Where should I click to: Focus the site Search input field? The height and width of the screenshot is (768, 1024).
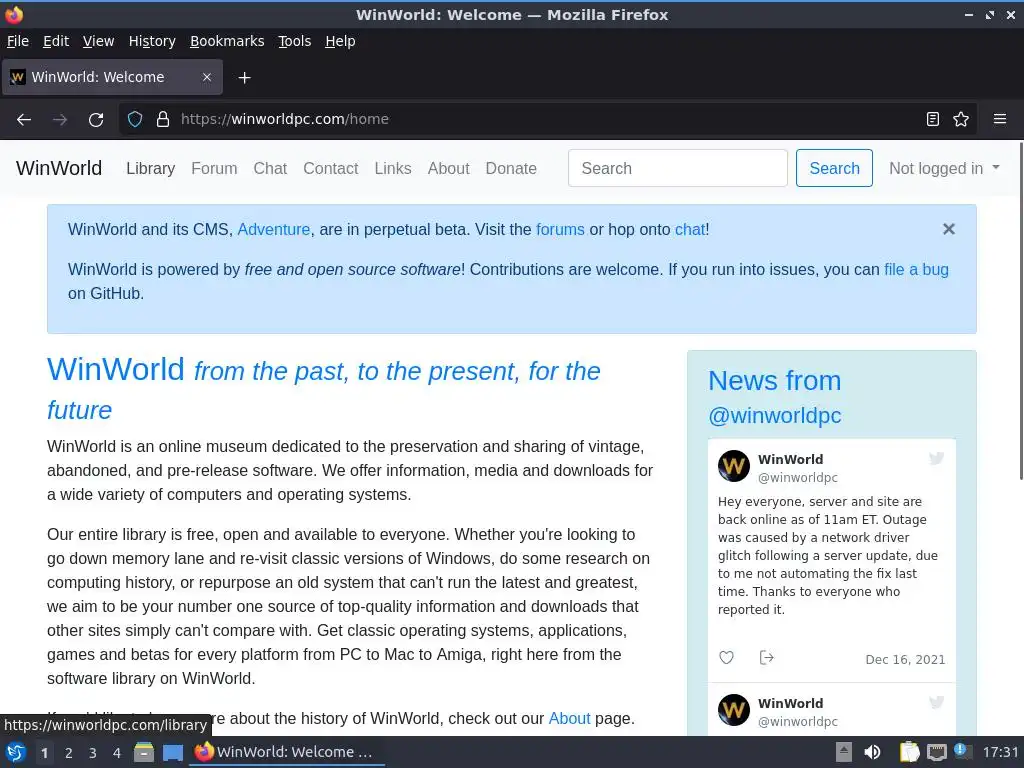(x=677, y=168)
